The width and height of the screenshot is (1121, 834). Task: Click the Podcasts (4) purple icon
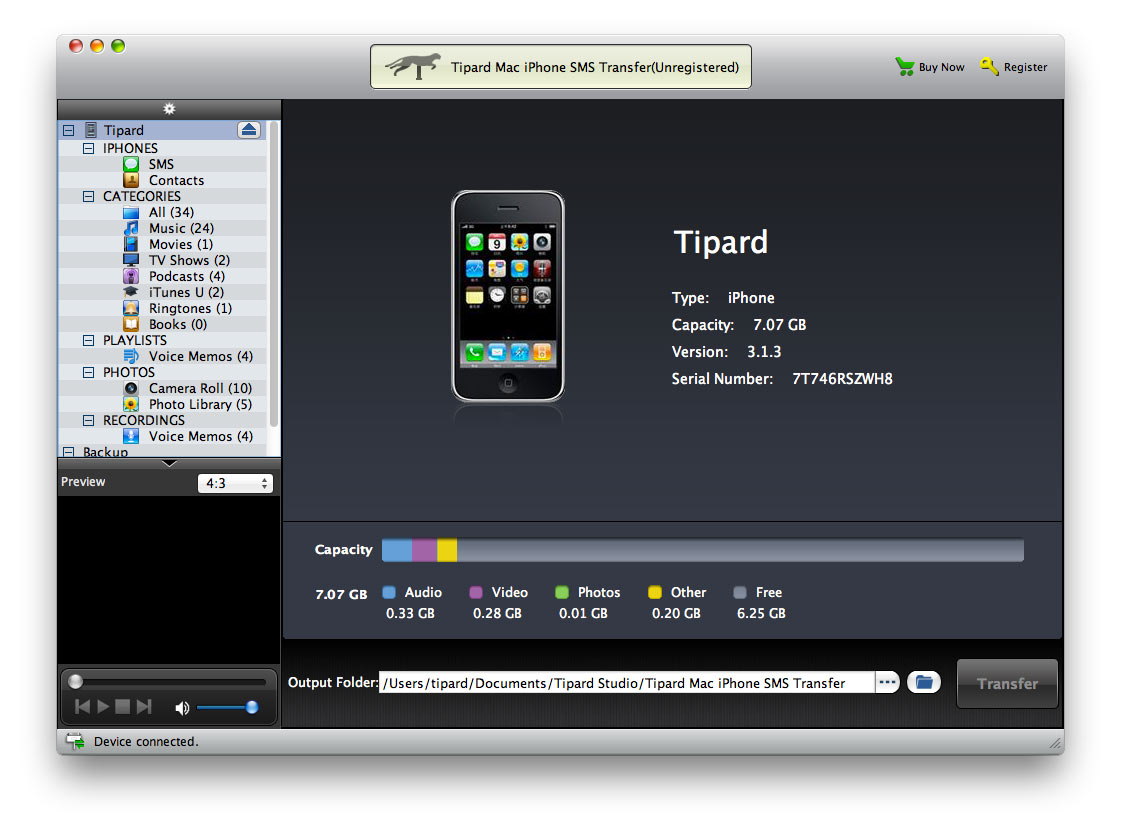[131, 276]
